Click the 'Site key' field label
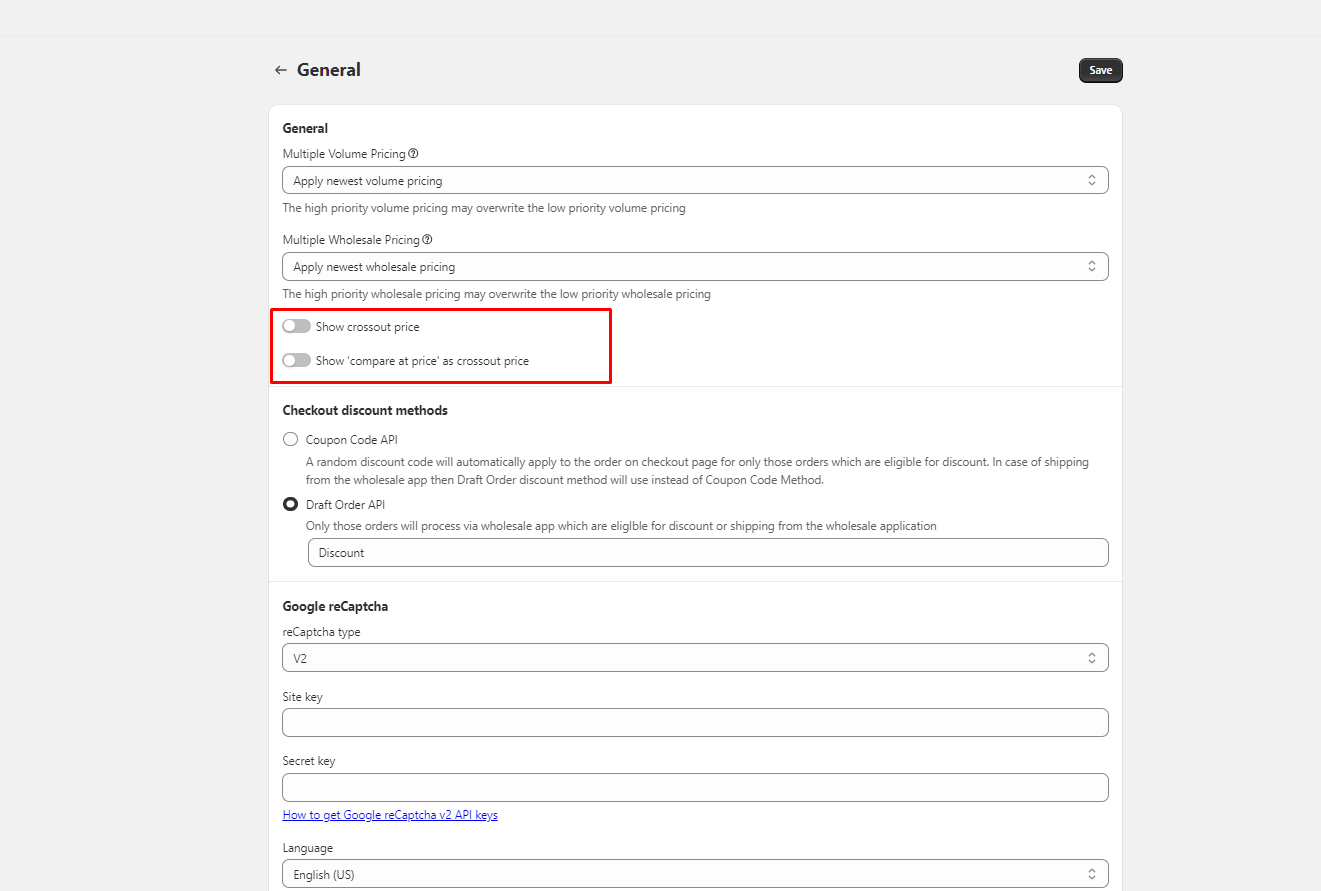1321x891 pixels. point(302,697)
